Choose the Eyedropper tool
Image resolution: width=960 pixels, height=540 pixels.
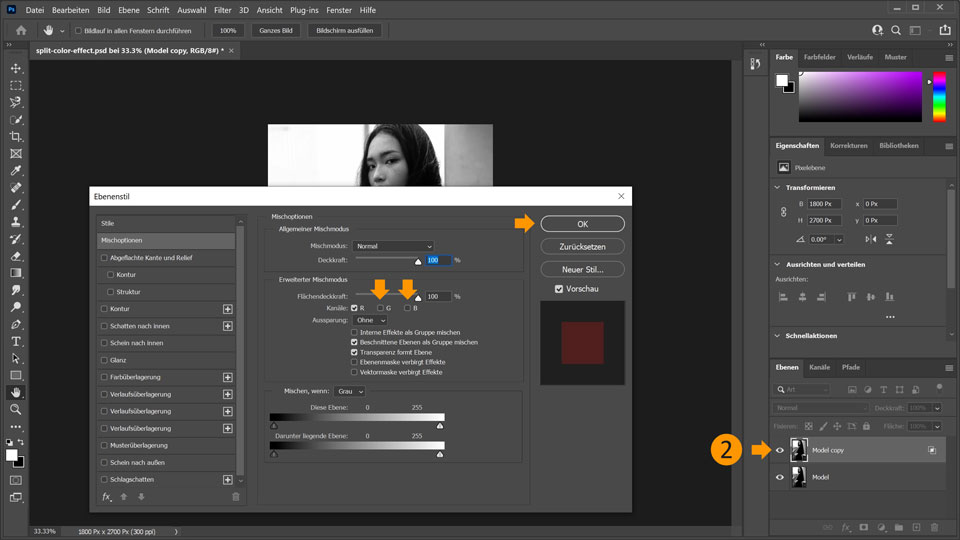pyautogui.click(x=16, y=171)
